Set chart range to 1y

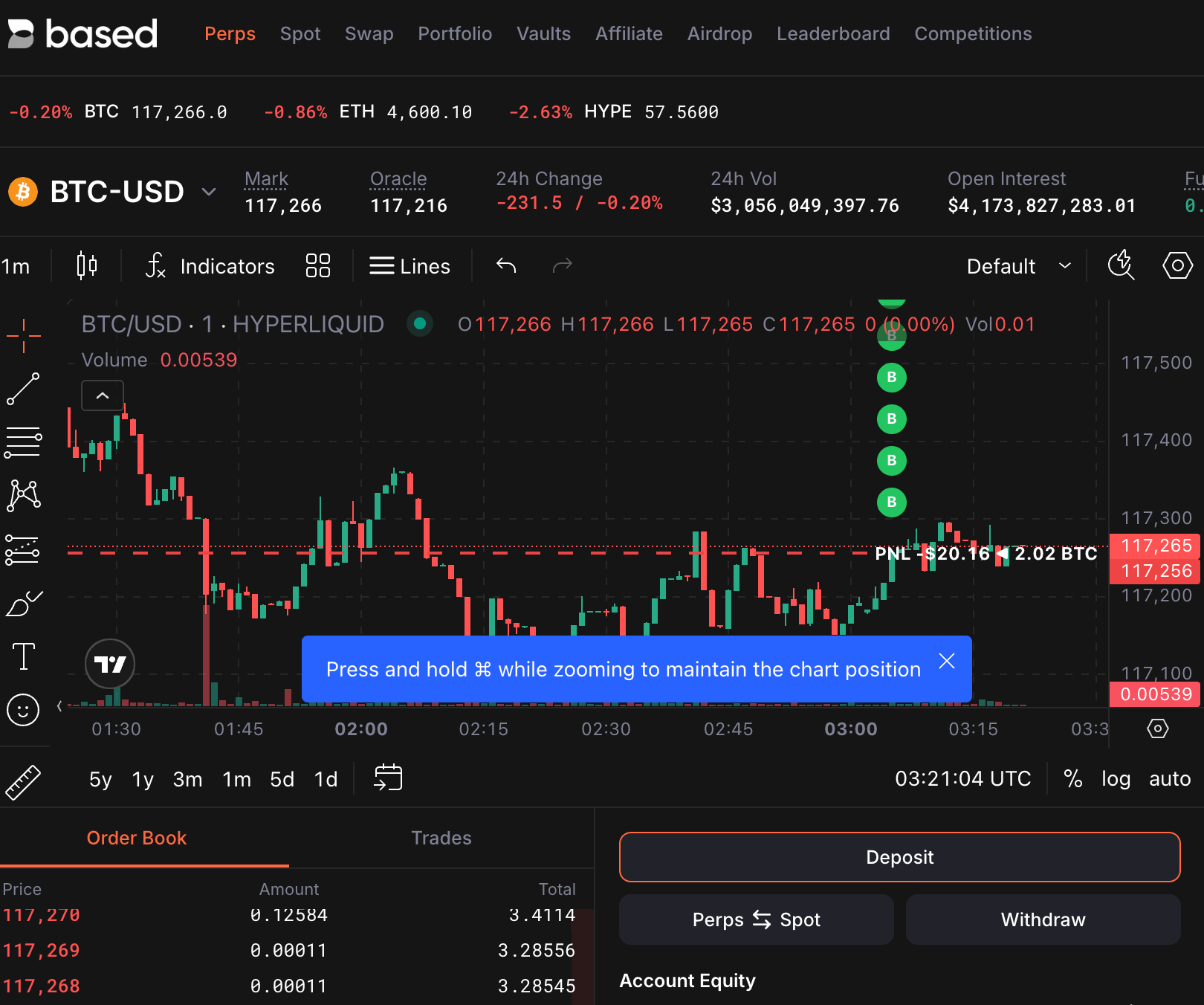[143, 779]
